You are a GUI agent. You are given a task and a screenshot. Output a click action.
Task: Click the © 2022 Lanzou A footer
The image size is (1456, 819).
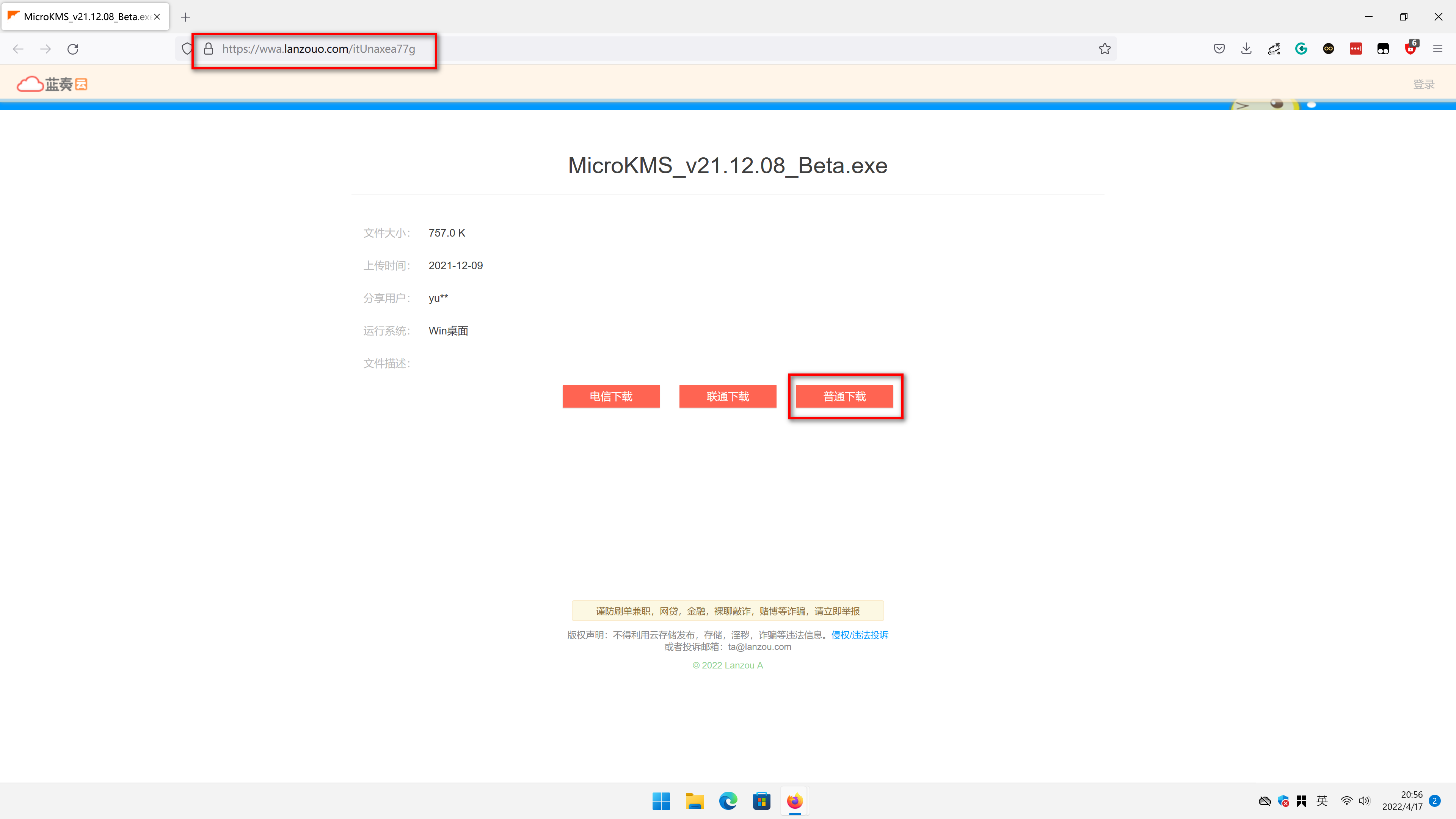pyautogui.click(x=728, y=665)
